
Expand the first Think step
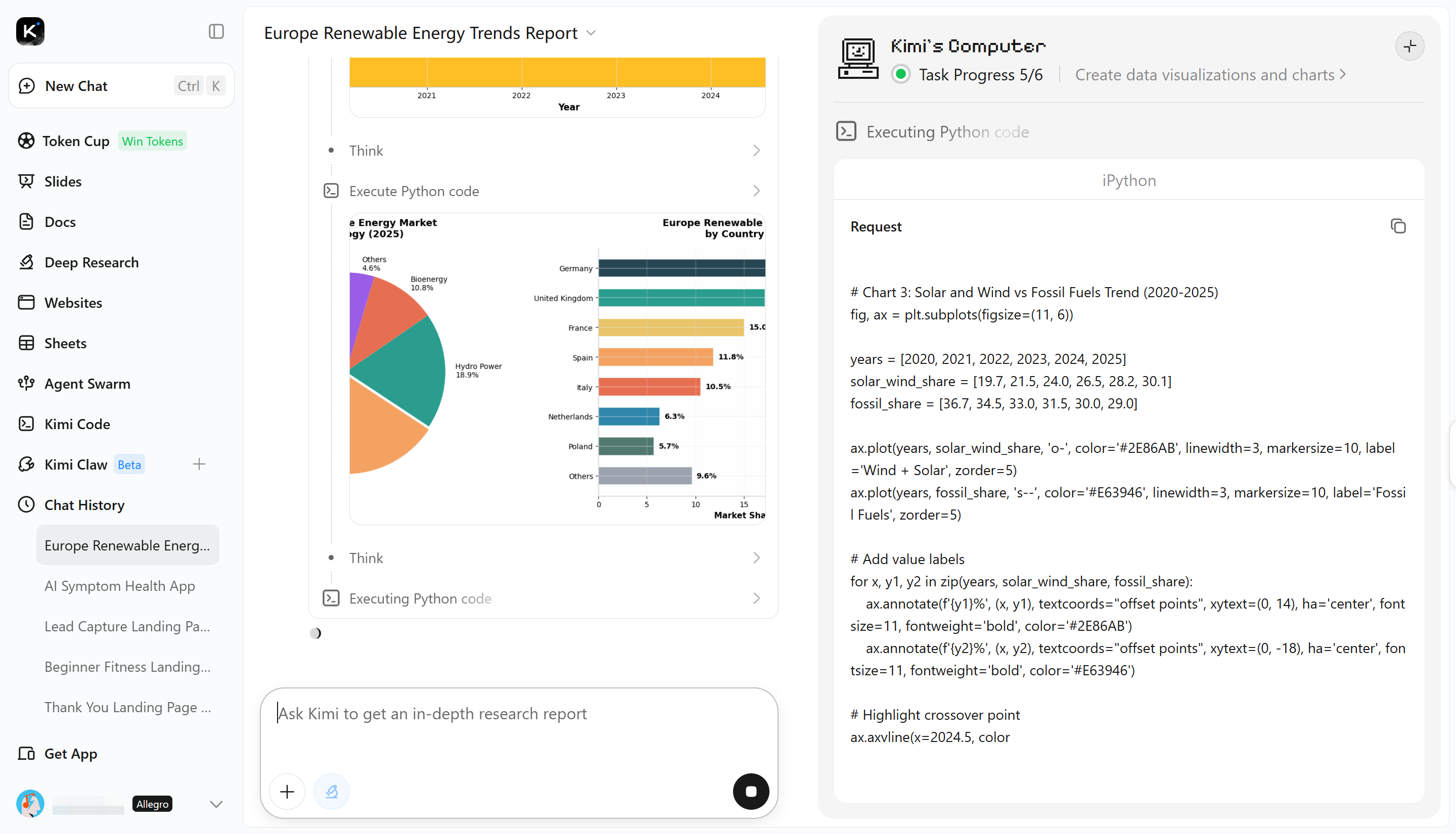click(x=543, y=150)
